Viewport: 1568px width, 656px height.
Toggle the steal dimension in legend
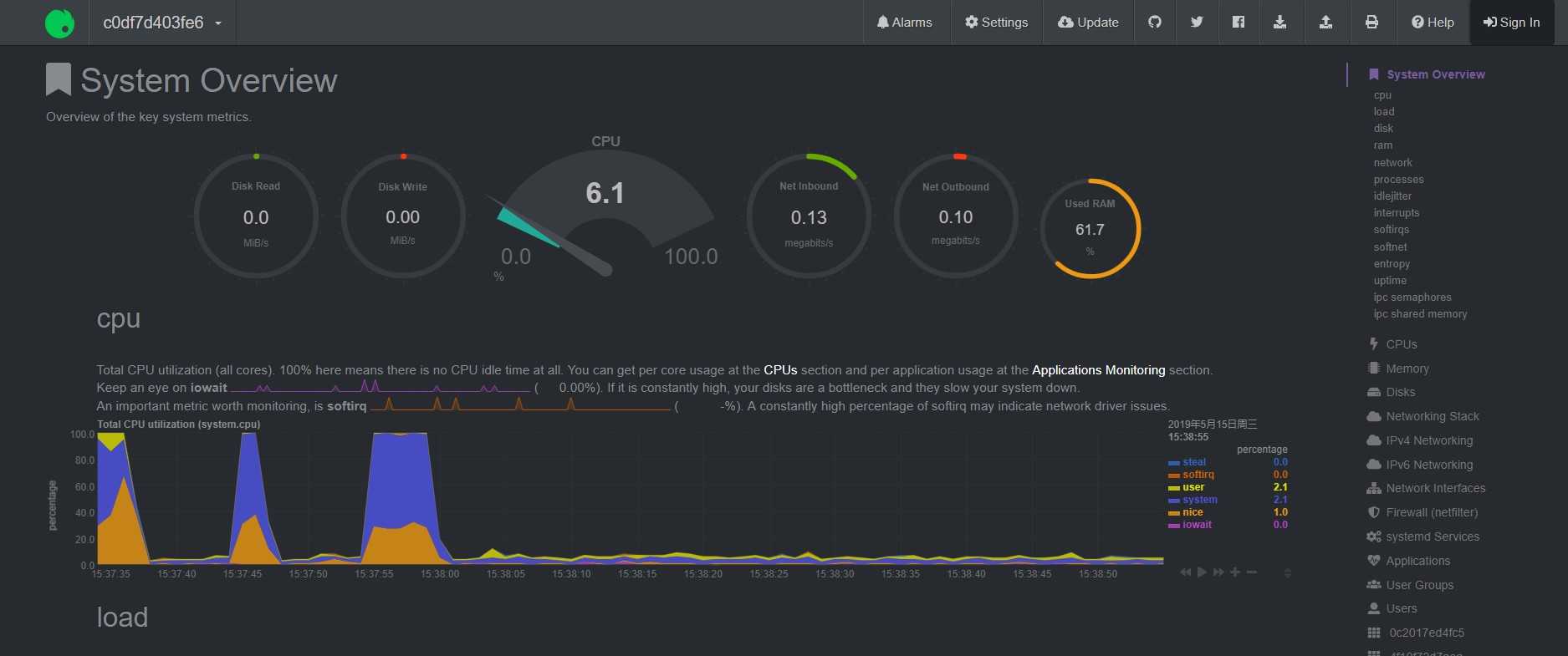point(1194,462)
